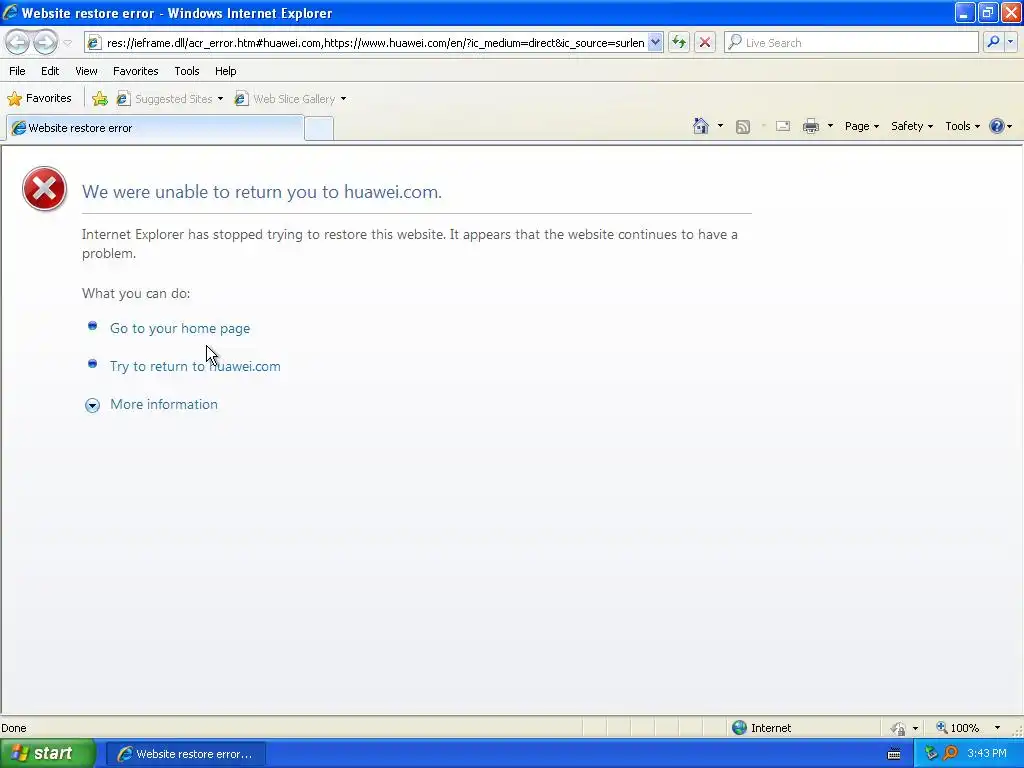Click the green Refresh button
The image size is (1024, 768).
coord(679,43)
